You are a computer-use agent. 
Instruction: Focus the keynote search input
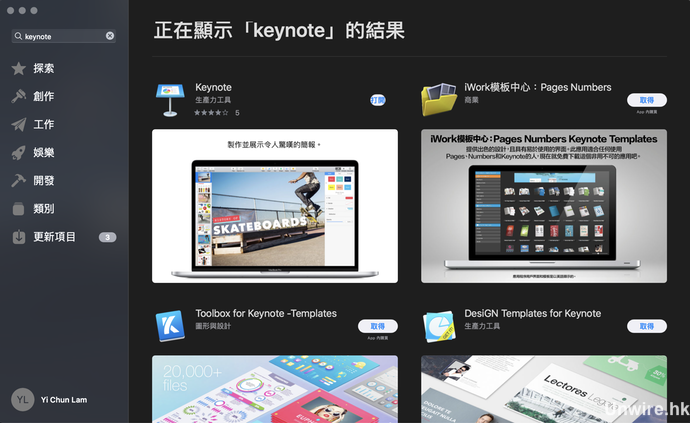[64, 36]
